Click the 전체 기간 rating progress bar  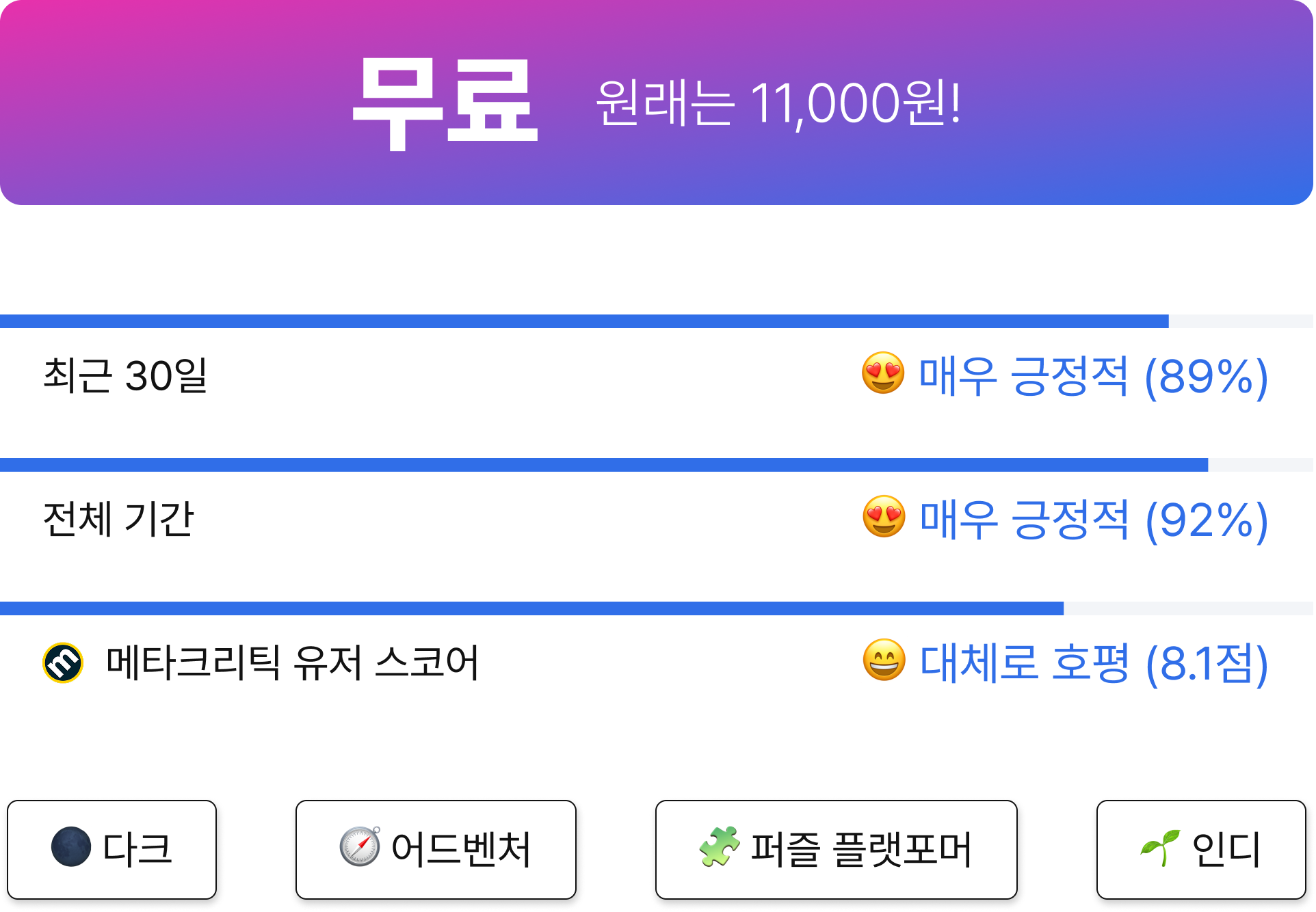pos(657,465)
